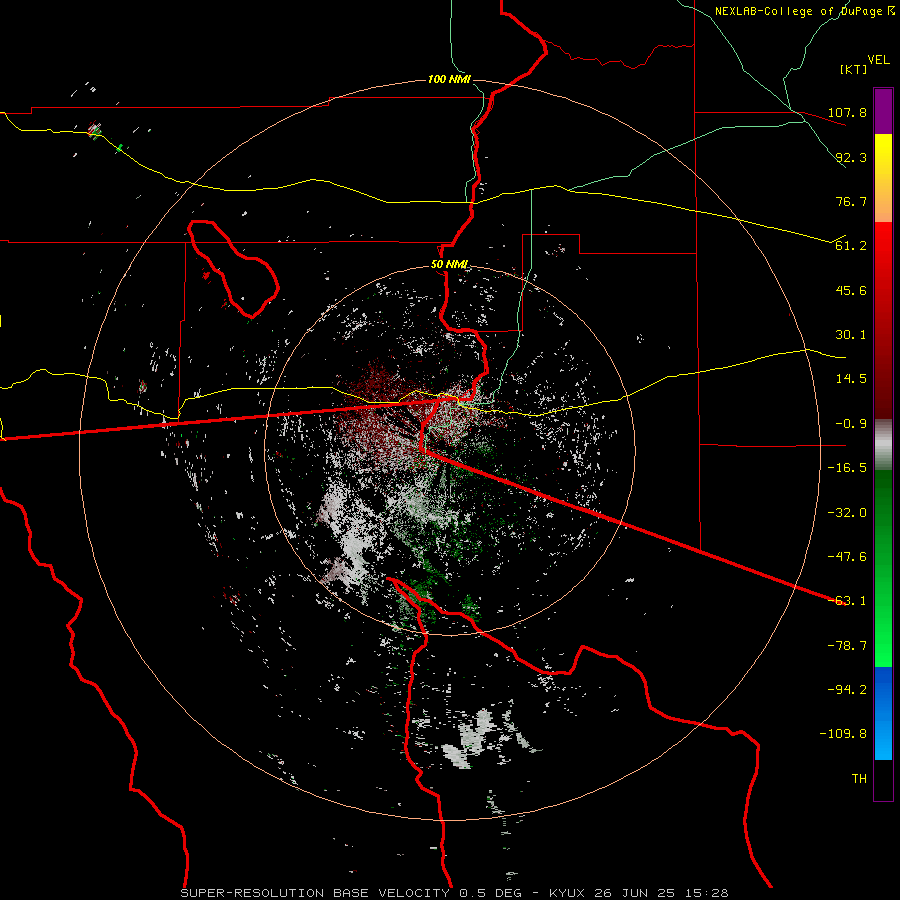This screenshot has width=900, height=900.
Task: Click the -78.7 velocity scale value
Action: [847, 646]
